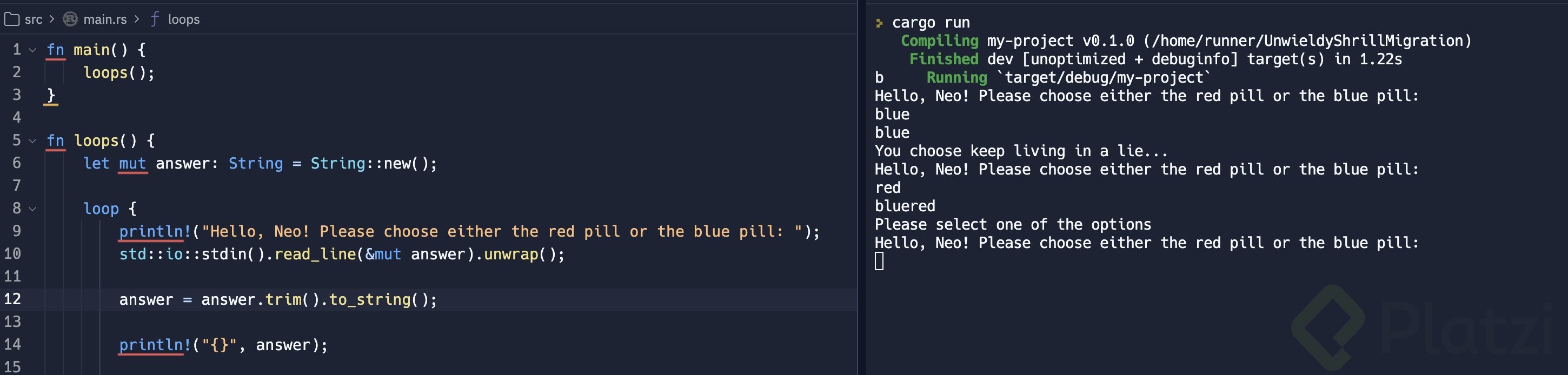The width and height of the screenshot is (1568, 375).
Task: Click the divider between editor and terminal
Action: point(861,188)
